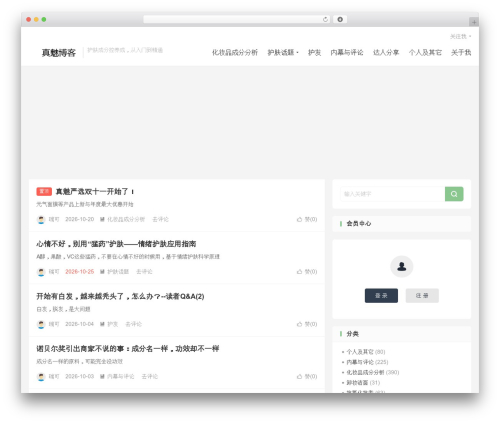Screen dimensions: 500x423
Task: Open category tag 护肤话题 under second post
Action: 118,272
